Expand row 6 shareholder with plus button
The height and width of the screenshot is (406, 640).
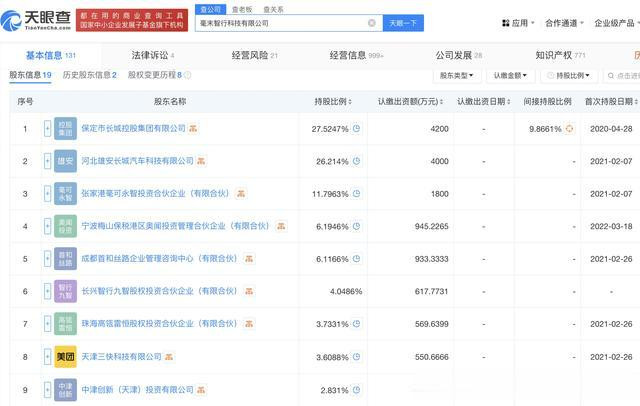[x=47, y=291]
